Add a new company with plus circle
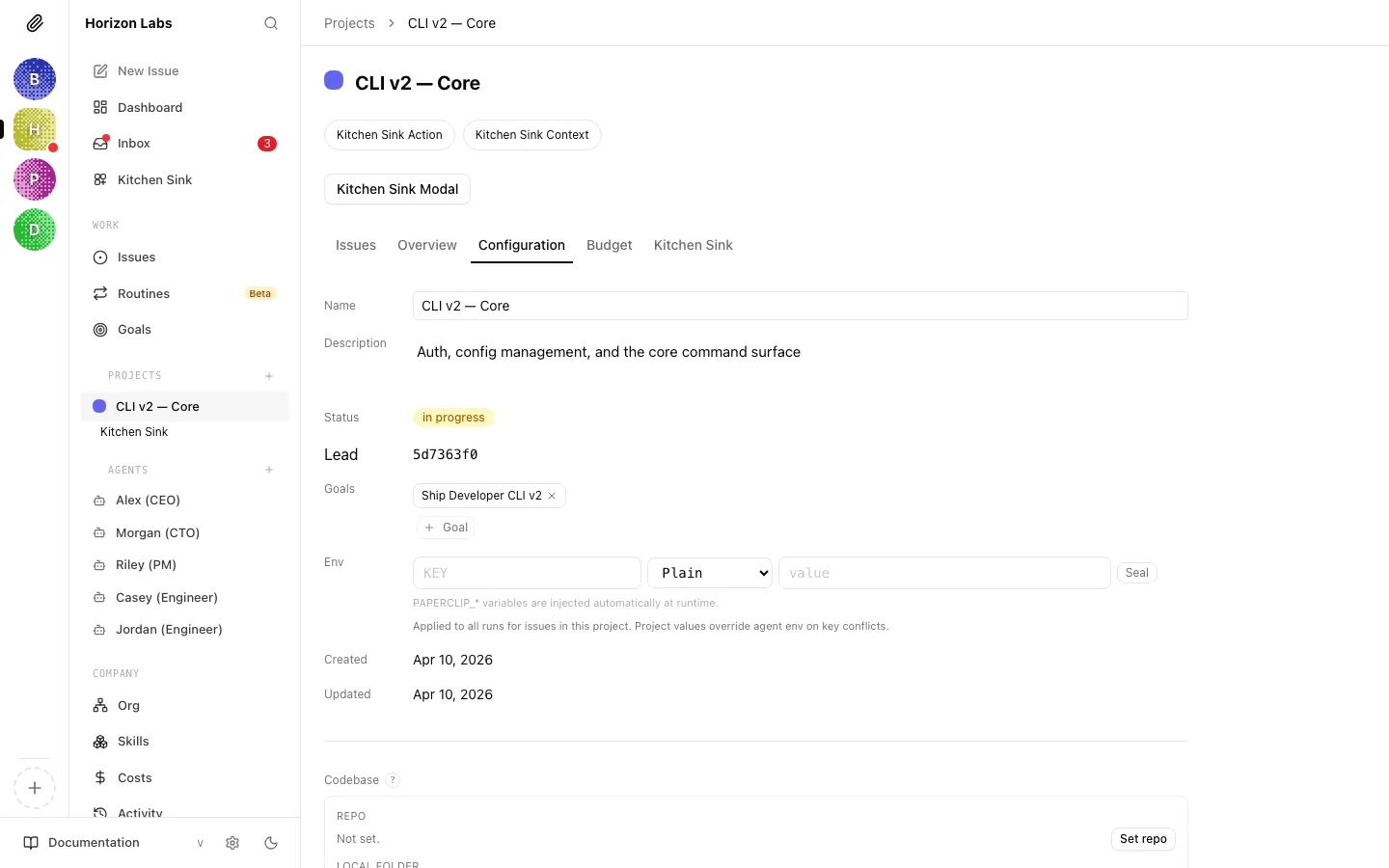Image resolution: width=1389 pixels, height=868 pixels. pos(35,788)
